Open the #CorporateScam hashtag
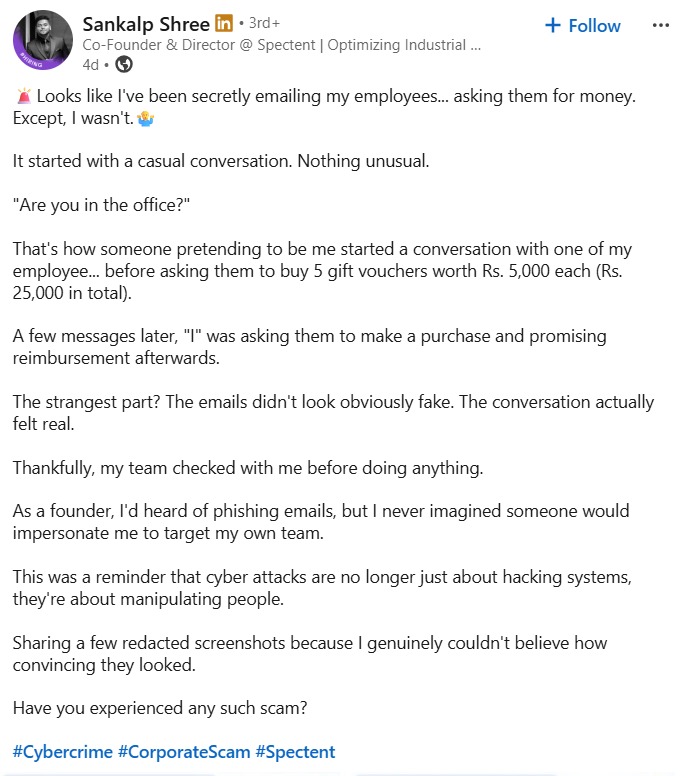Image resolution: width=685 pixels, height=776 pixels. coord(184,752)
